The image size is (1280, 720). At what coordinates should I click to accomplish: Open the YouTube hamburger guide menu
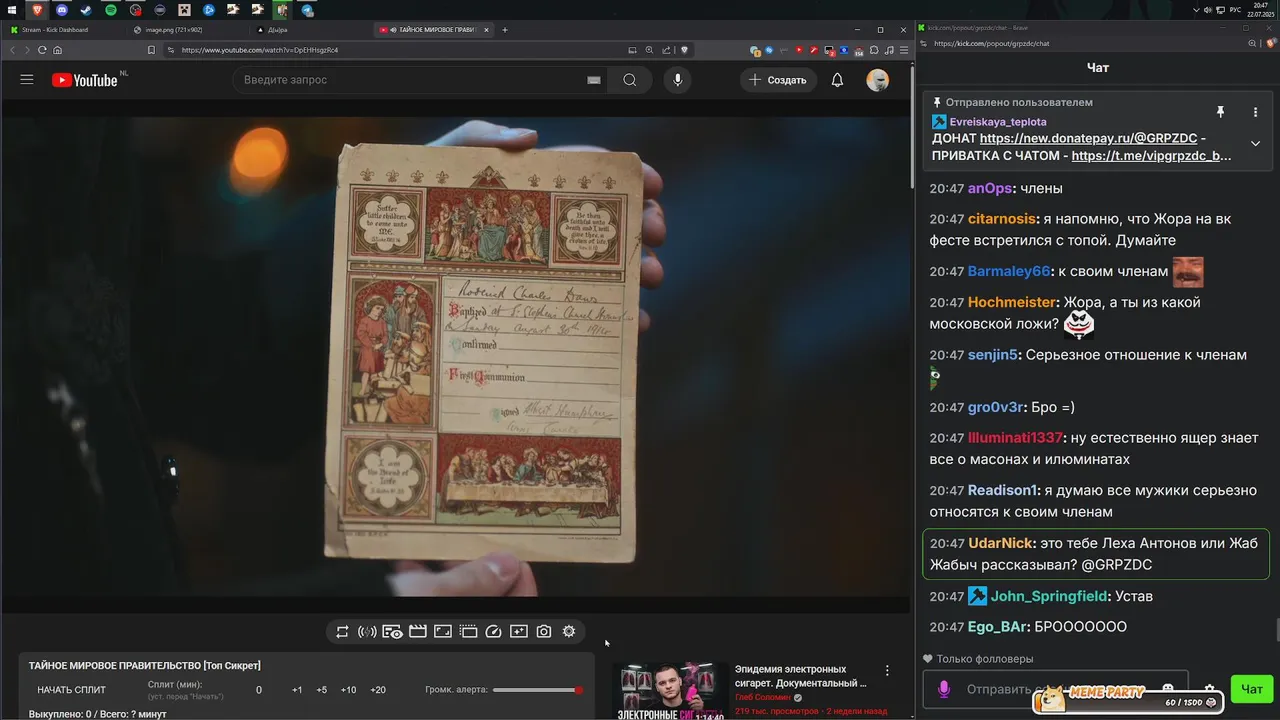(x=27, y=80)
